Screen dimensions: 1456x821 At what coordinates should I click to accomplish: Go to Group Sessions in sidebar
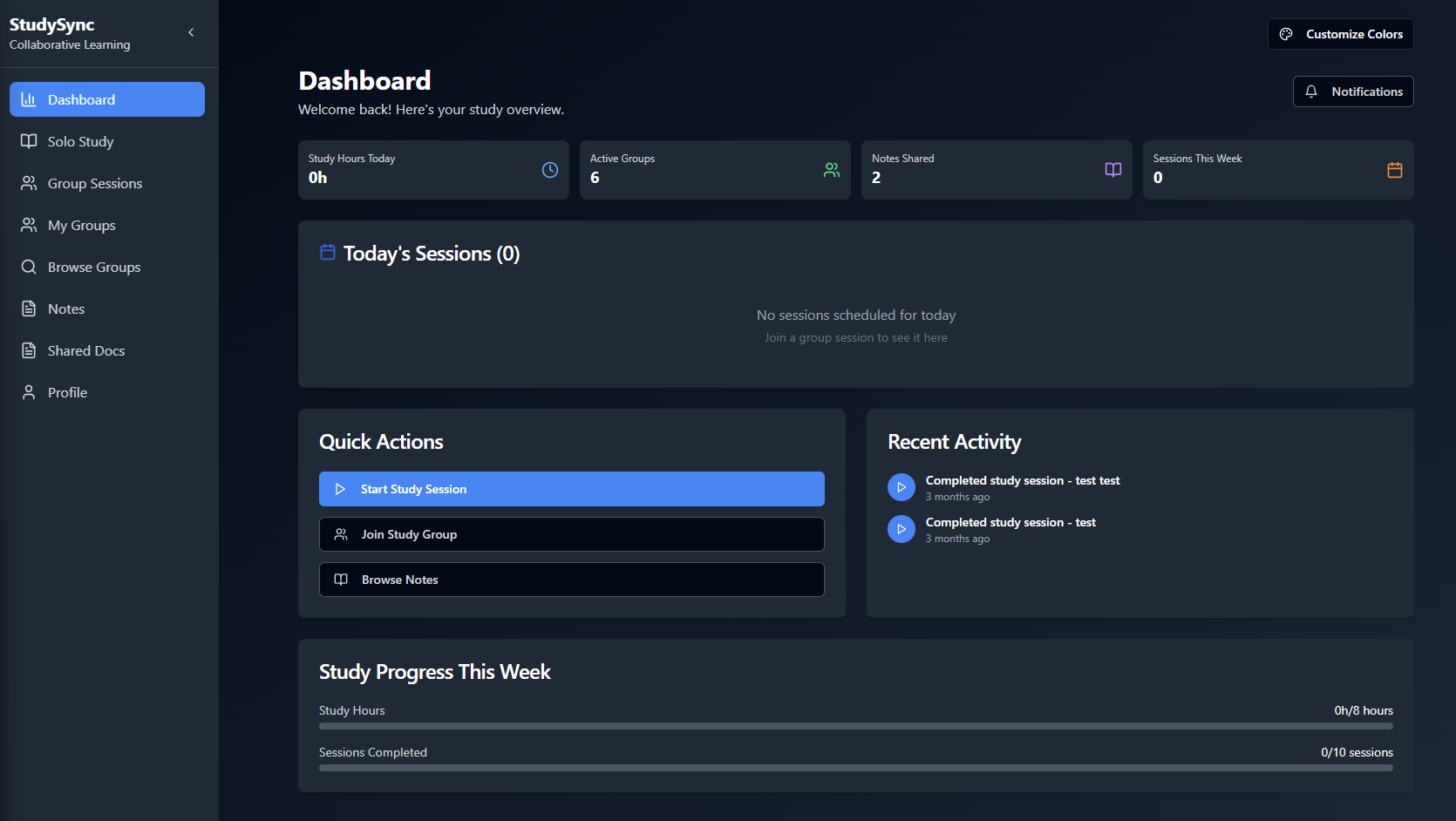pyautogui.click(x=94, y=183)
